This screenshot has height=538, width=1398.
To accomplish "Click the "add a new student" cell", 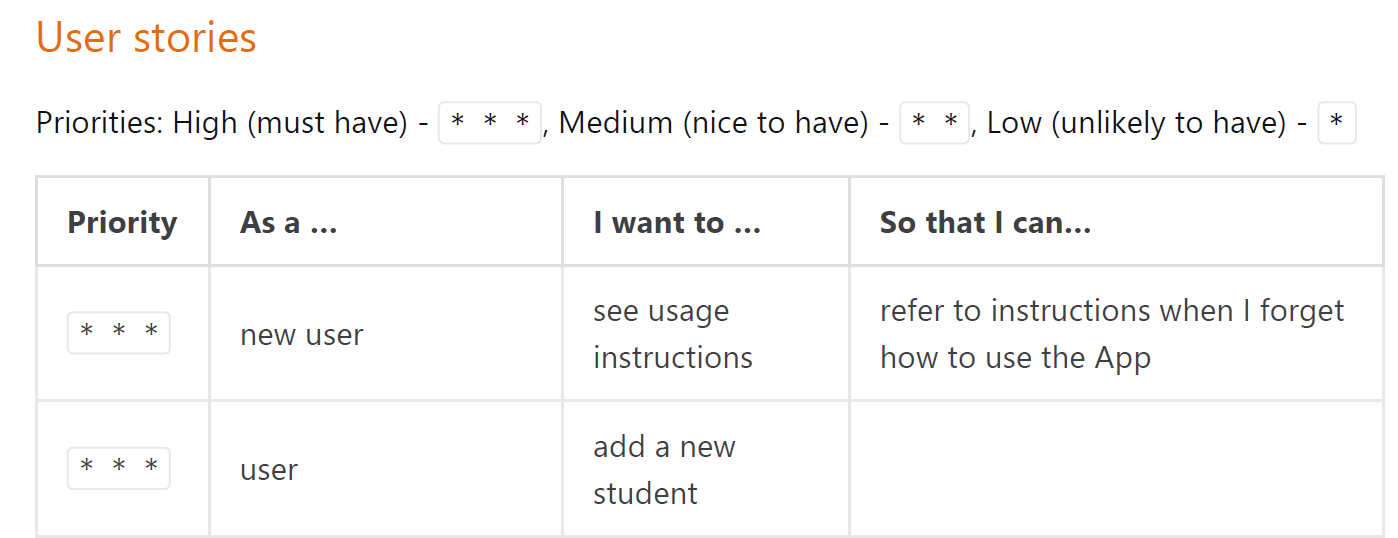I will click(x=664, y=469).
